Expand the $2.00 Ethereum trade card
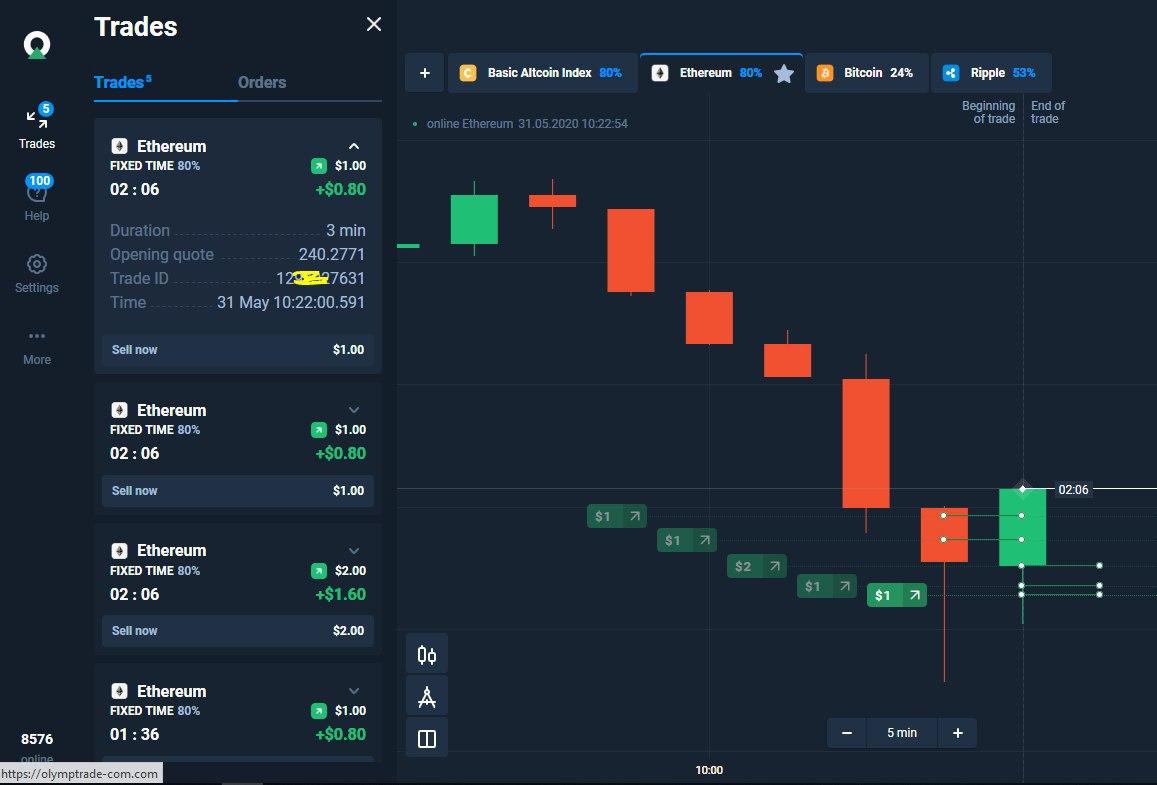 354,550
